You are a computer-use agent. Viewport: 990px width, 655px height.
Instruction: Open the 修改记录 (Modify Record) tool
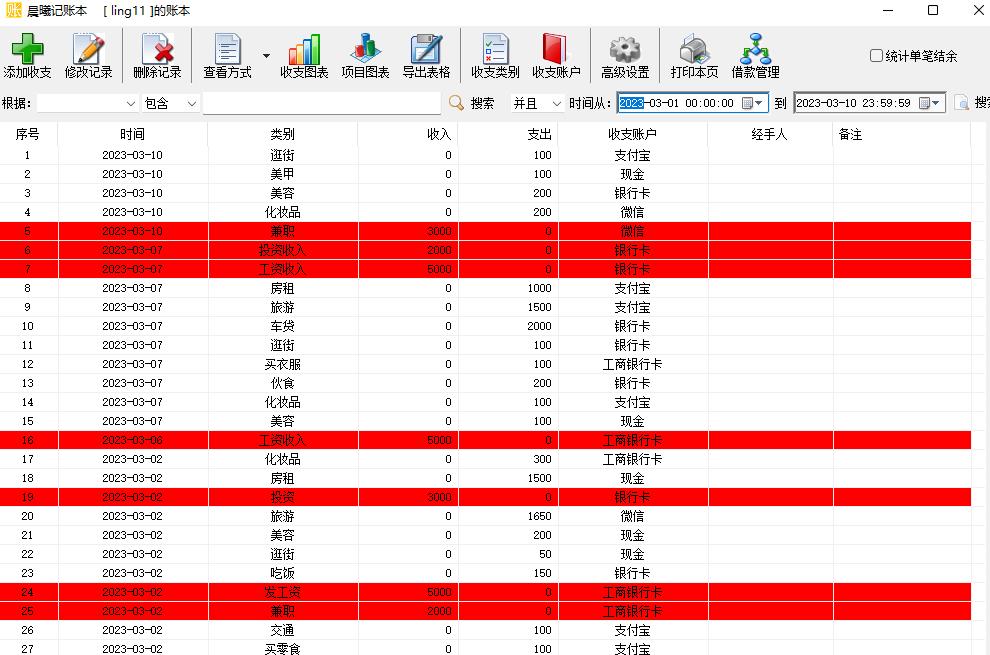click(x=90, y=55)
